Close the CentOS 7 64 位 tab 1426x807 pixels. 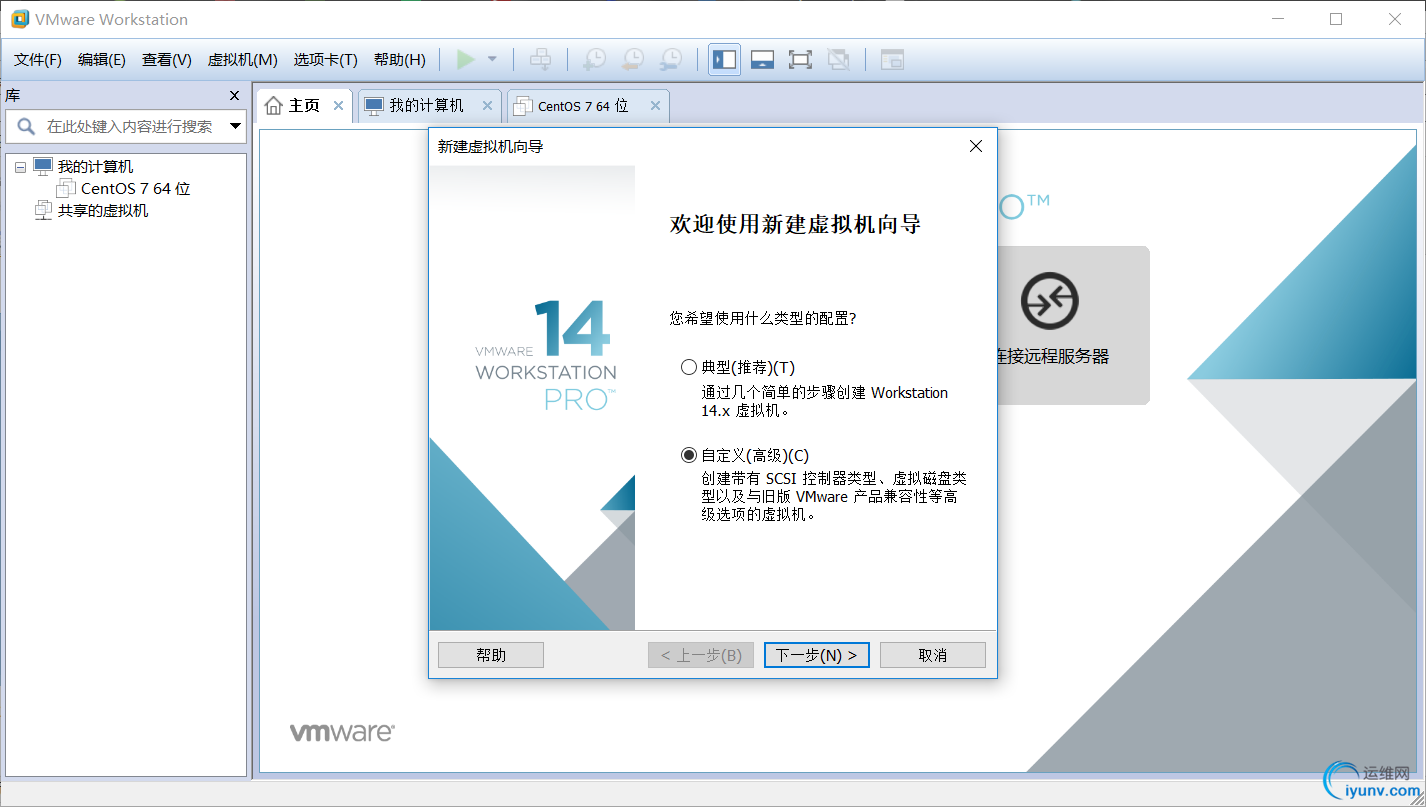(x=655, y=106)
